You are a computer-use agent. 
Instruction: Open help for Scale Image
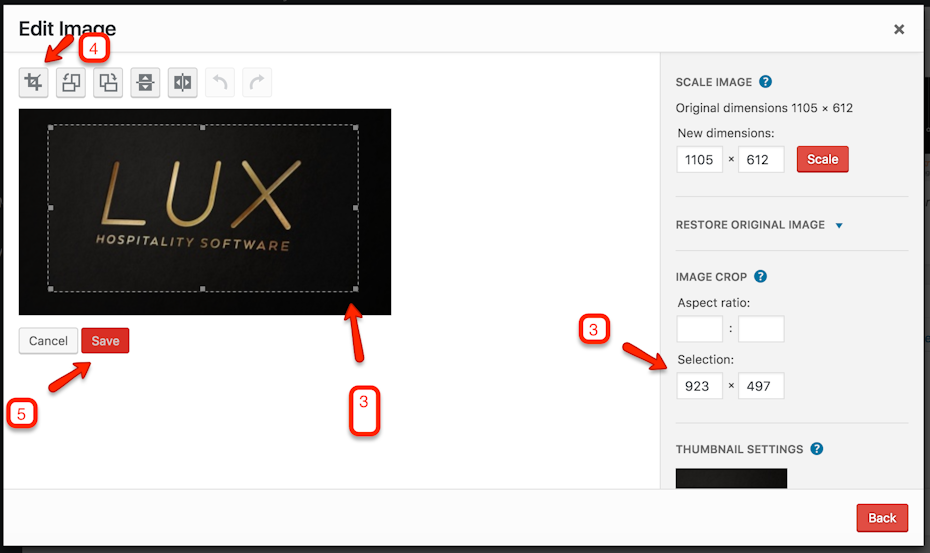point(765,82)
